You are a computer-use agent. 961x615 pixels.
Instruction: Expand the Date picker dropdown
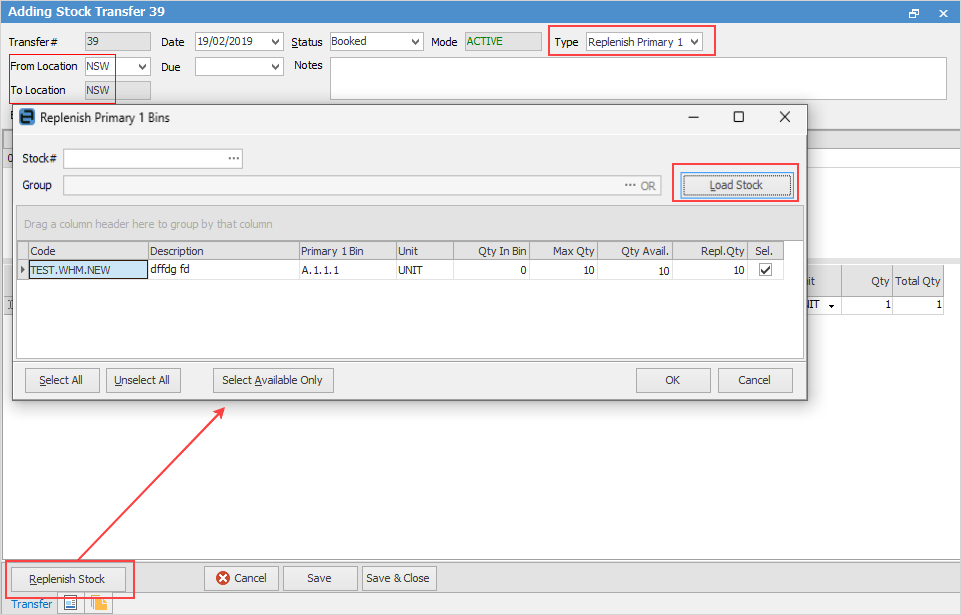tap(276, 42)
